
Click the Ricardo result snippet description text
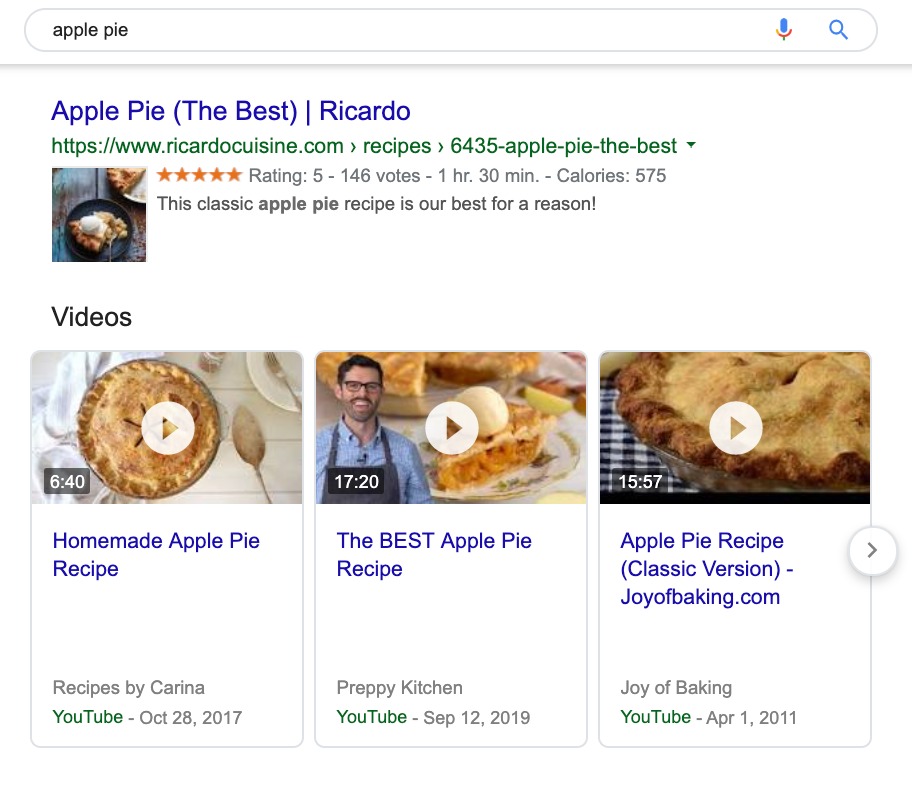pos(376,204)
